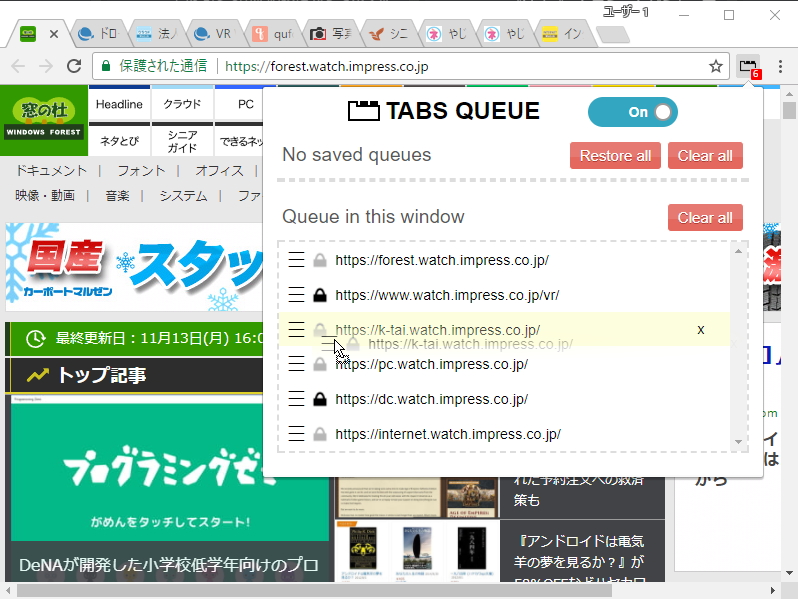Viewport: 798px width, 599px height.
Task: Open the クラウド navigation item
Action: (x=182, y=104)
